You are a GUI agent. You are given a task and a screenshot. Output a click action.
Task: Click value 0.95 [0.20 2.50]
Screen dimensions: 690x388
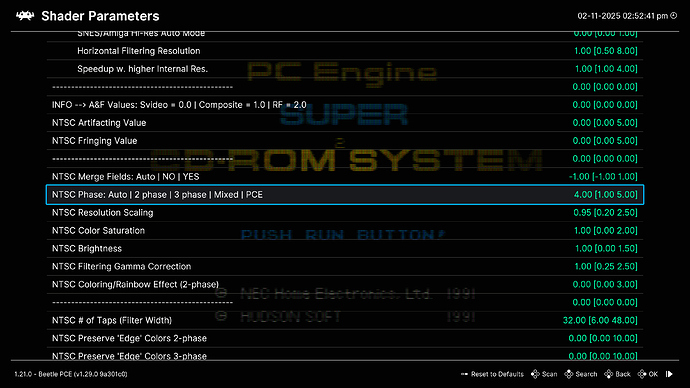[605, 212]
